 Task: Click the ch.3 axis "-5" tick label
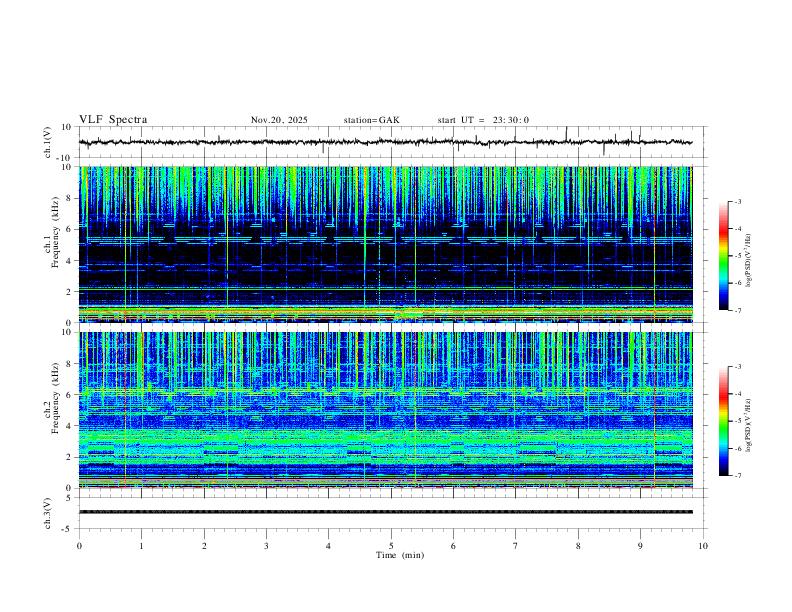point(68,529)
